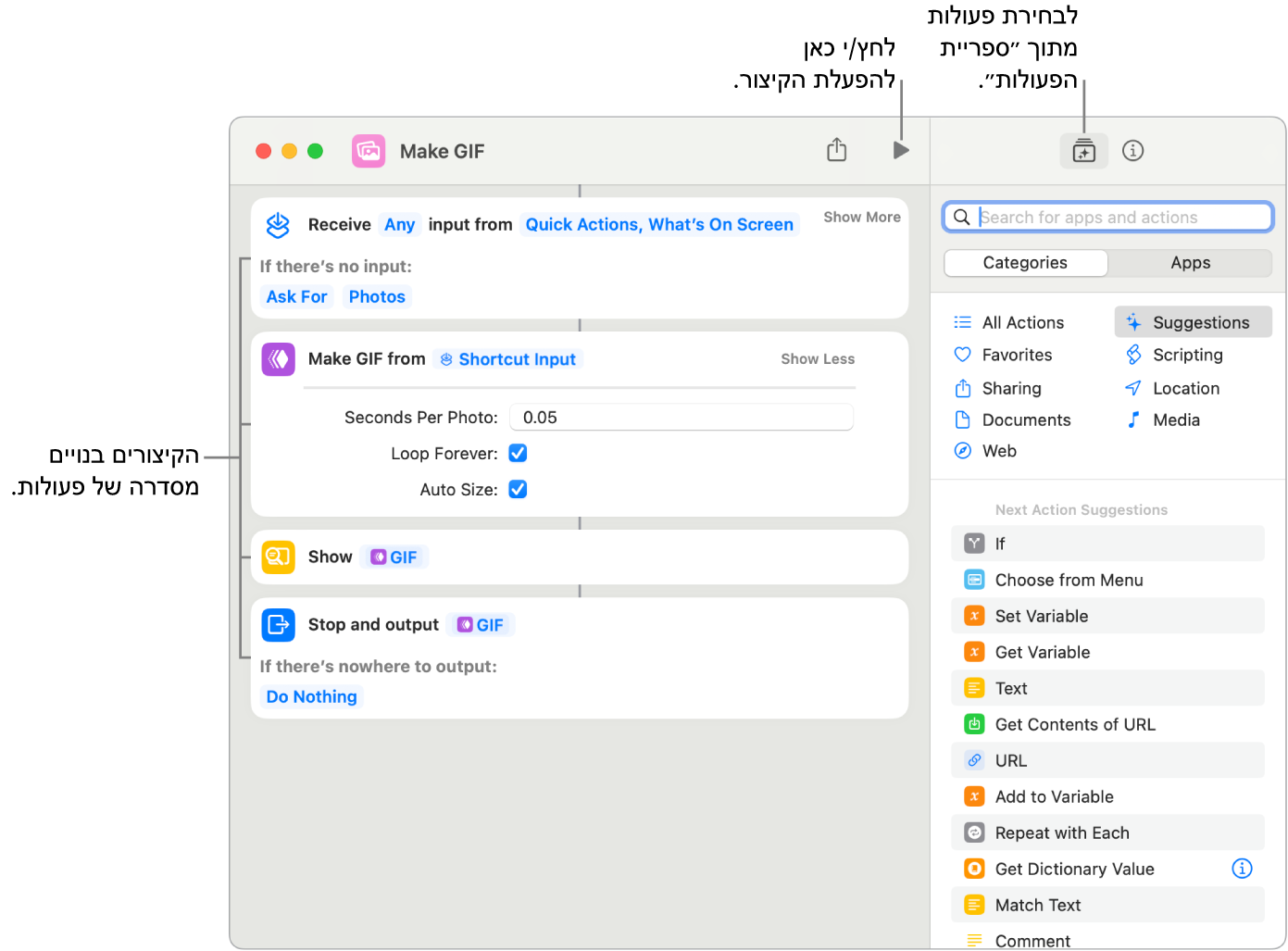Viewport: 1288px width, 951px height.
Task: Click the Add to Variable icon
Action: click(x=974, y=796)
